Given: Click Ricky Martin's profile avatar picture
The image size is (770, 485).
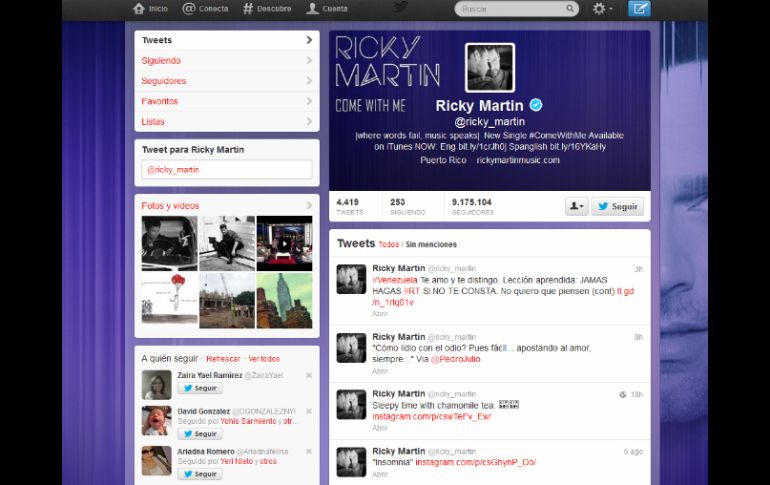Looking at the screenshot, I should (x=490, y=68).
